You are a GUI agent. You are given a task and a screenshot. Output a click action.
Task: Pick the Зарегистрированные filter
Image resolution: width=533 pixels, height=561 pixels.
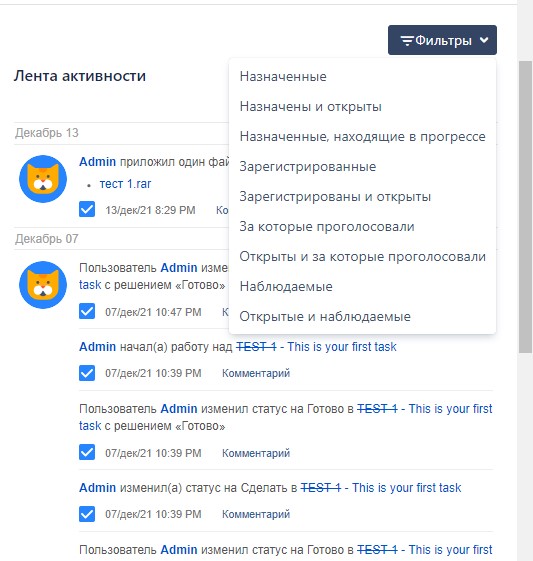pyautogui.click(x=362, y=167)
